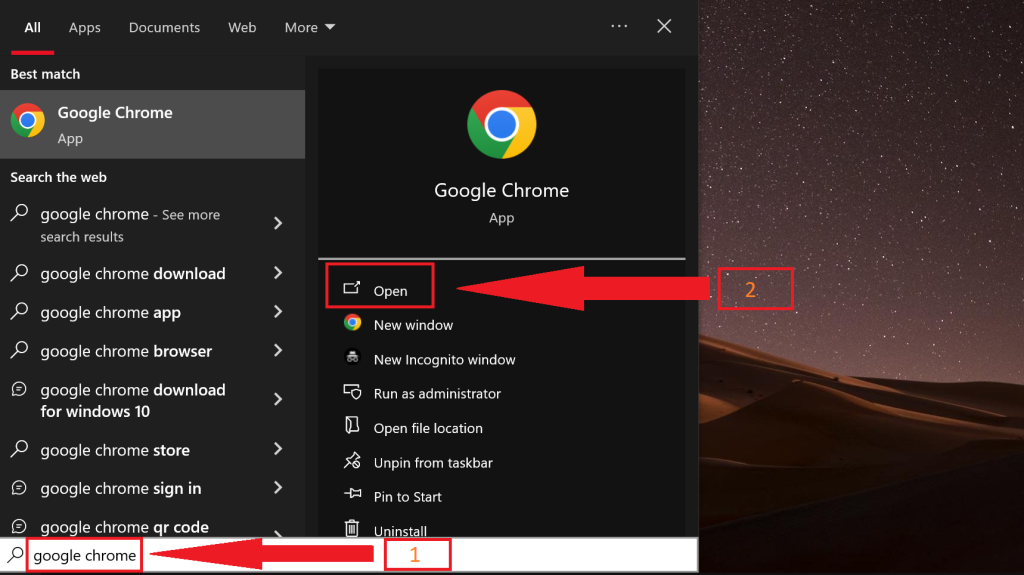Expand the google chrome store suggestion chevron
This screenshot has height=575, width=1024.
click(x=278, y=448)
